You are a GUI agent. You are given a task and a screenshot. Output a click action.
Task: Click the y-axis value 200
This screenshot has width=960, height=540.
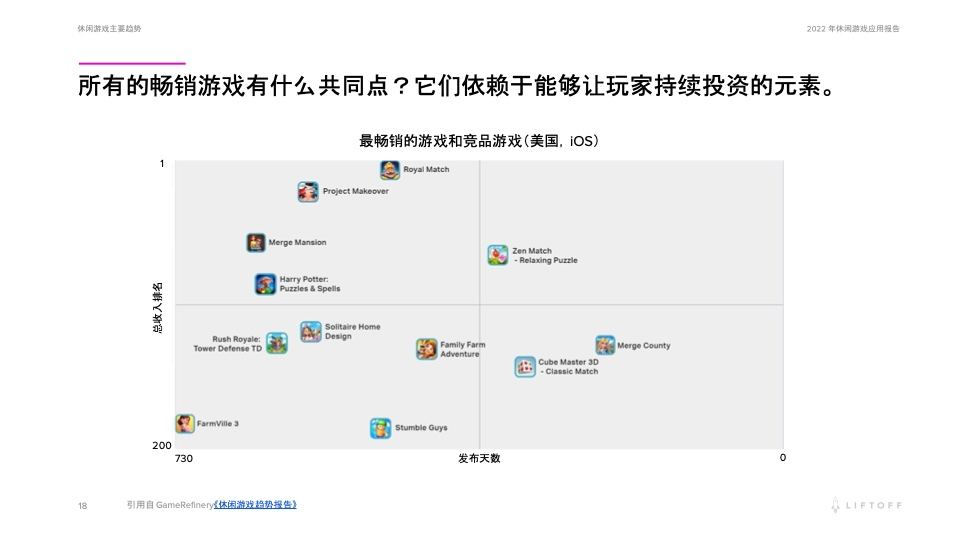pyautogui.click(x=162, y=445)
